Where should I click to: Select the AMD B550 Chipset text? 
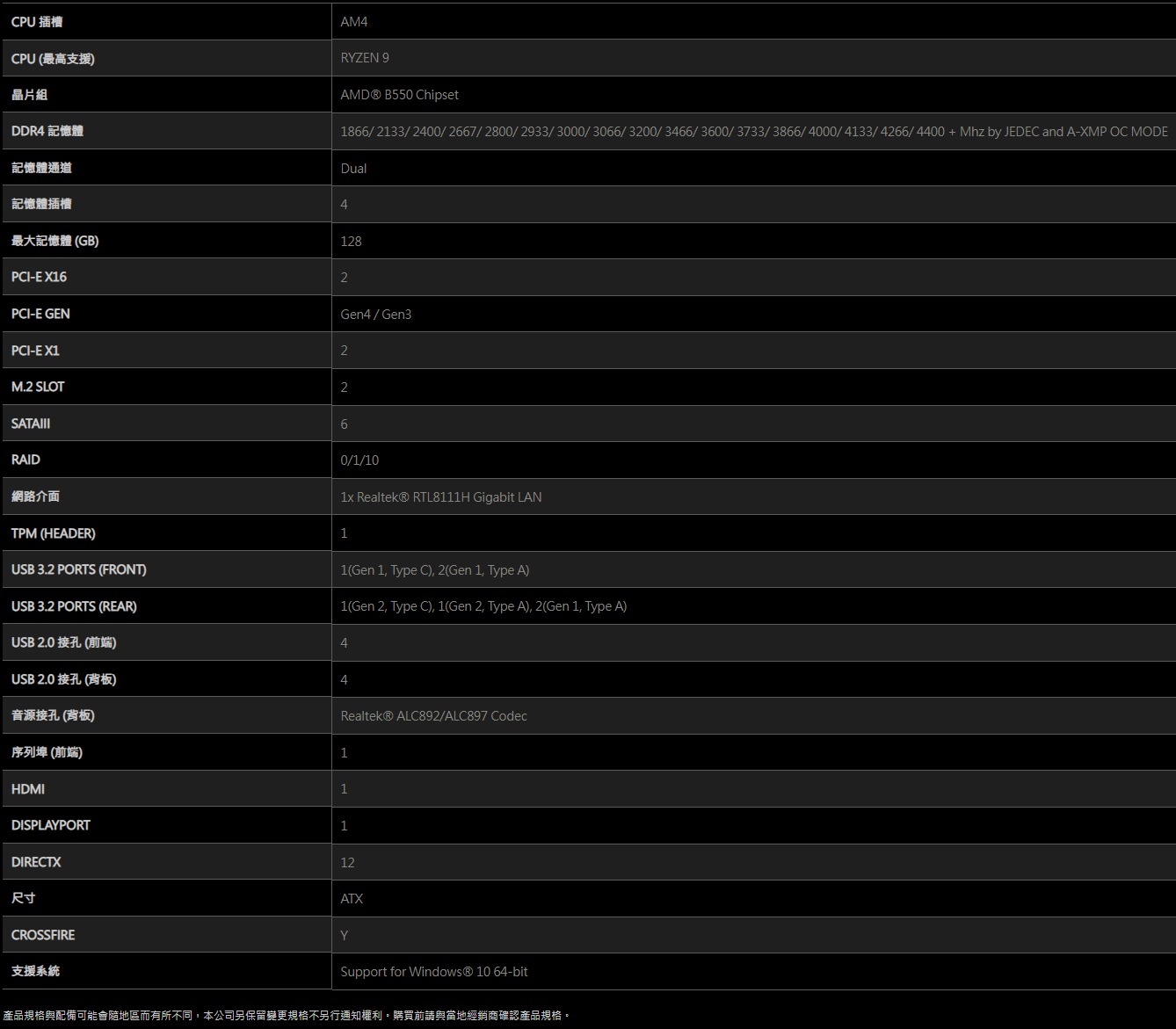click(x=399, y=95)
